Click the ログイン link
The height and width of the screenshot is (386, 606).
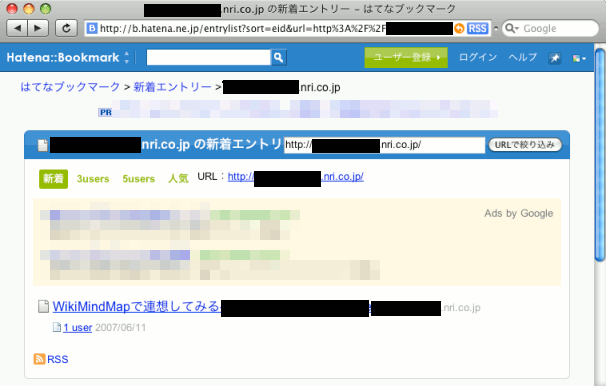point(478,57)
